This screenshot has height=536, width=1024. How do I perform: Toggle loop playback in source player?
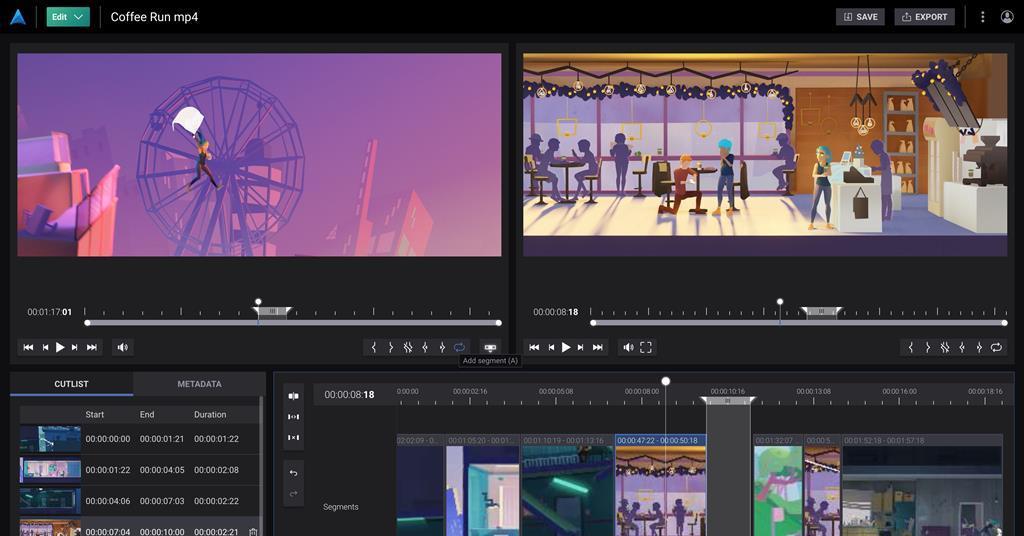pos(459,347)
